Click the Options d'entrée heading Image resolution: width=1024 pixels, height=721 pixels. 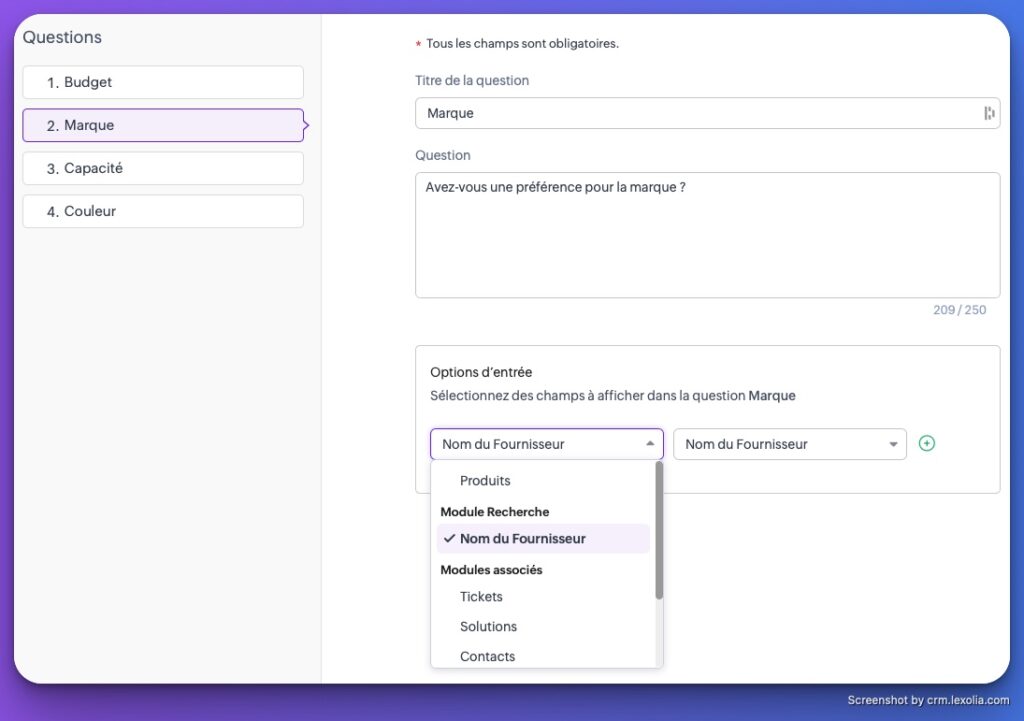coord(481,372)
